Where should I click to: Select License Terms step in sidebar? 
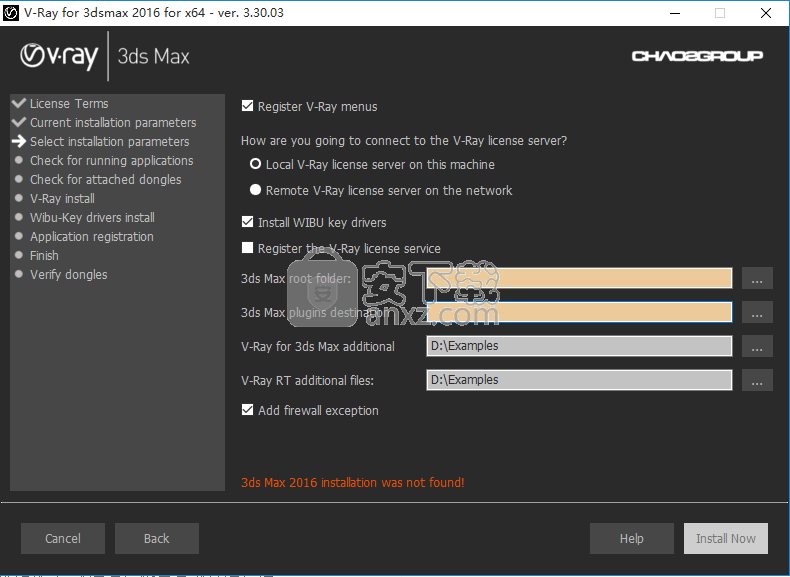pos(69,104)
